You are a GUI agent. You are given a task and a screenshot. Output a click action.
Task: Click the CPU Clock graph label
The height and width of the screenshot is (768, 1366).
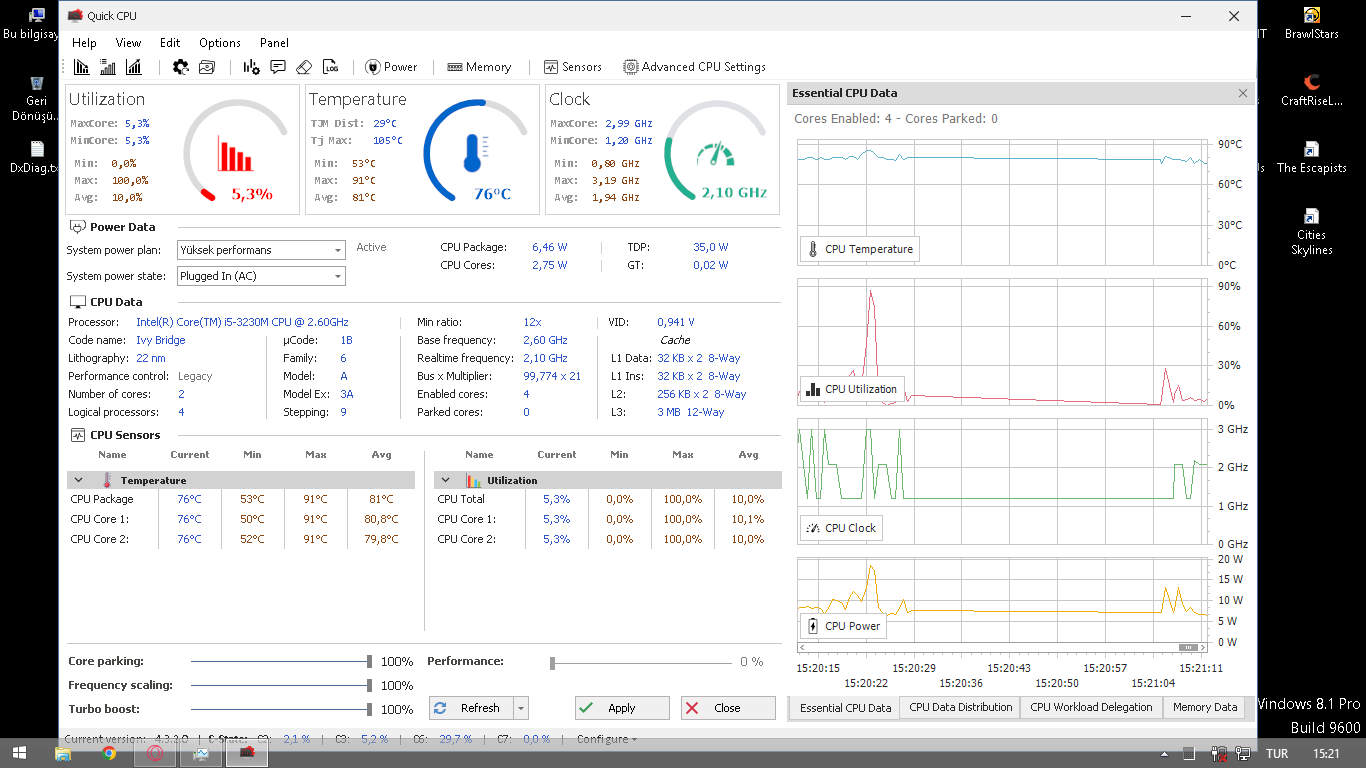click(841, 528)
